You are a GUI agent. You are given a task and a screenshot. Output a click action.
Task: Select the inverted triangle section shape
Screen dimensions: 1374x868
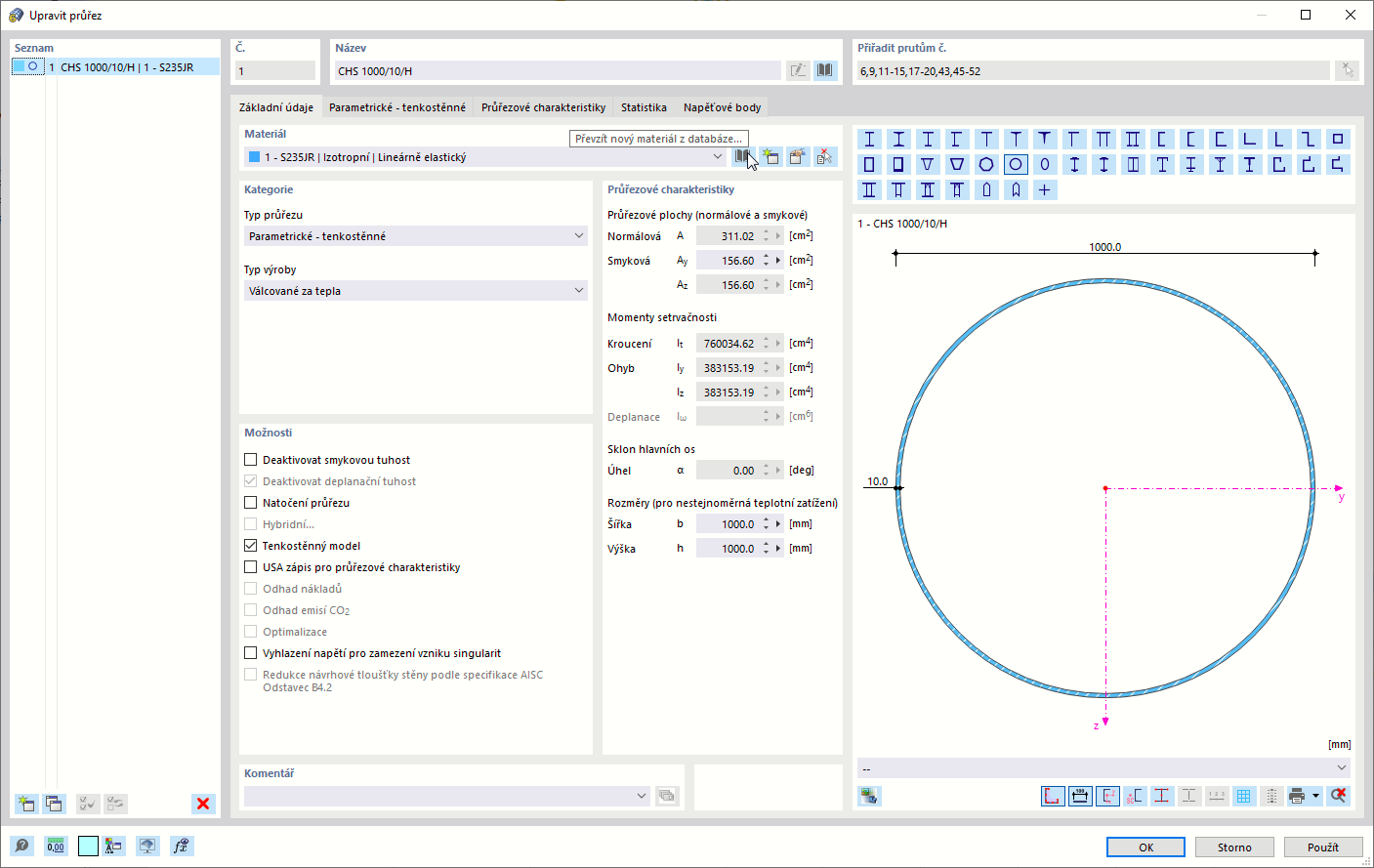click(928, 164)
